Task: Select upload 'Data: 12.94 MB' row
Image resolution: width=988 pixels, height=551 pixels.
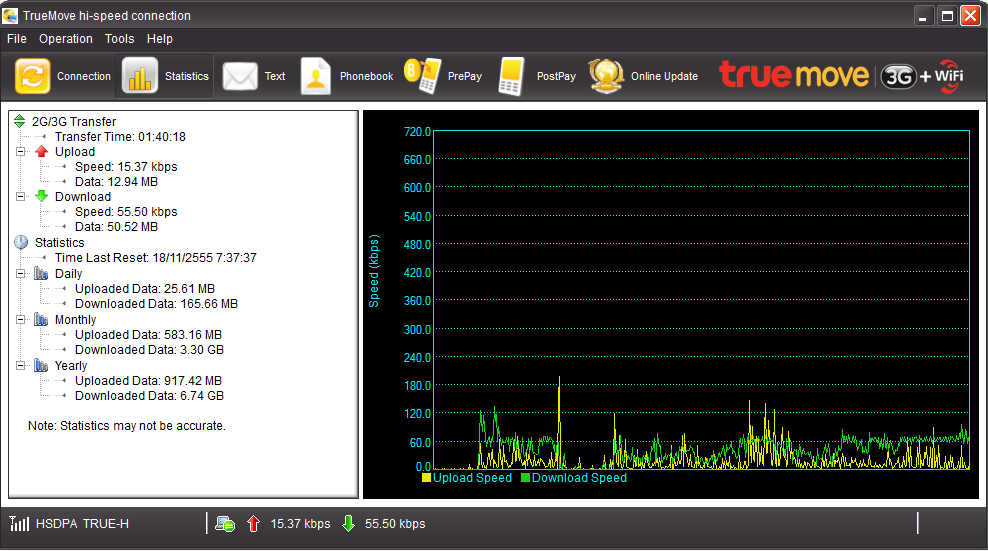Action: pos(117,182)
